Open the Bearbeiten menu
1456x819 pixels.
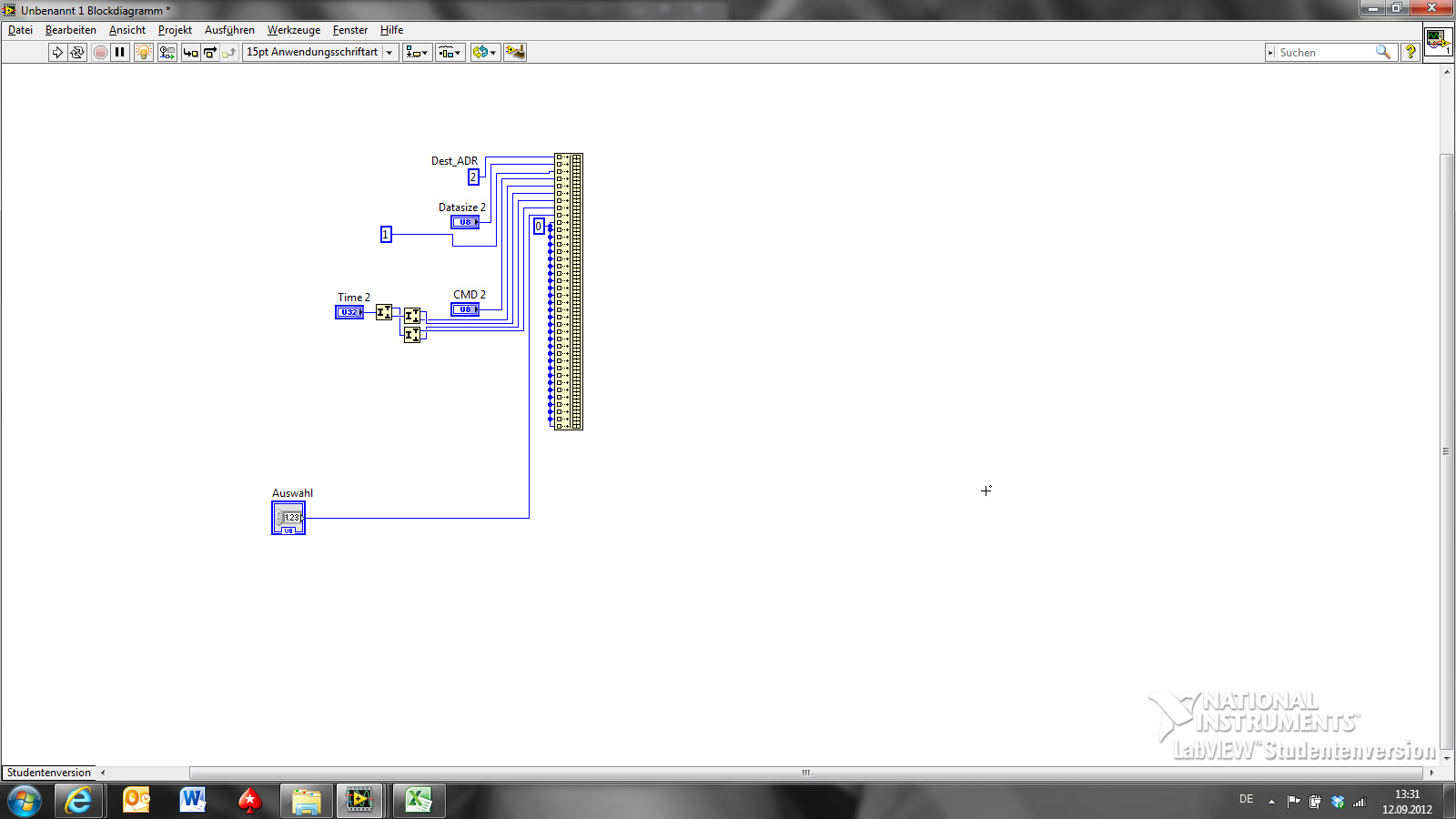point(71,30)
